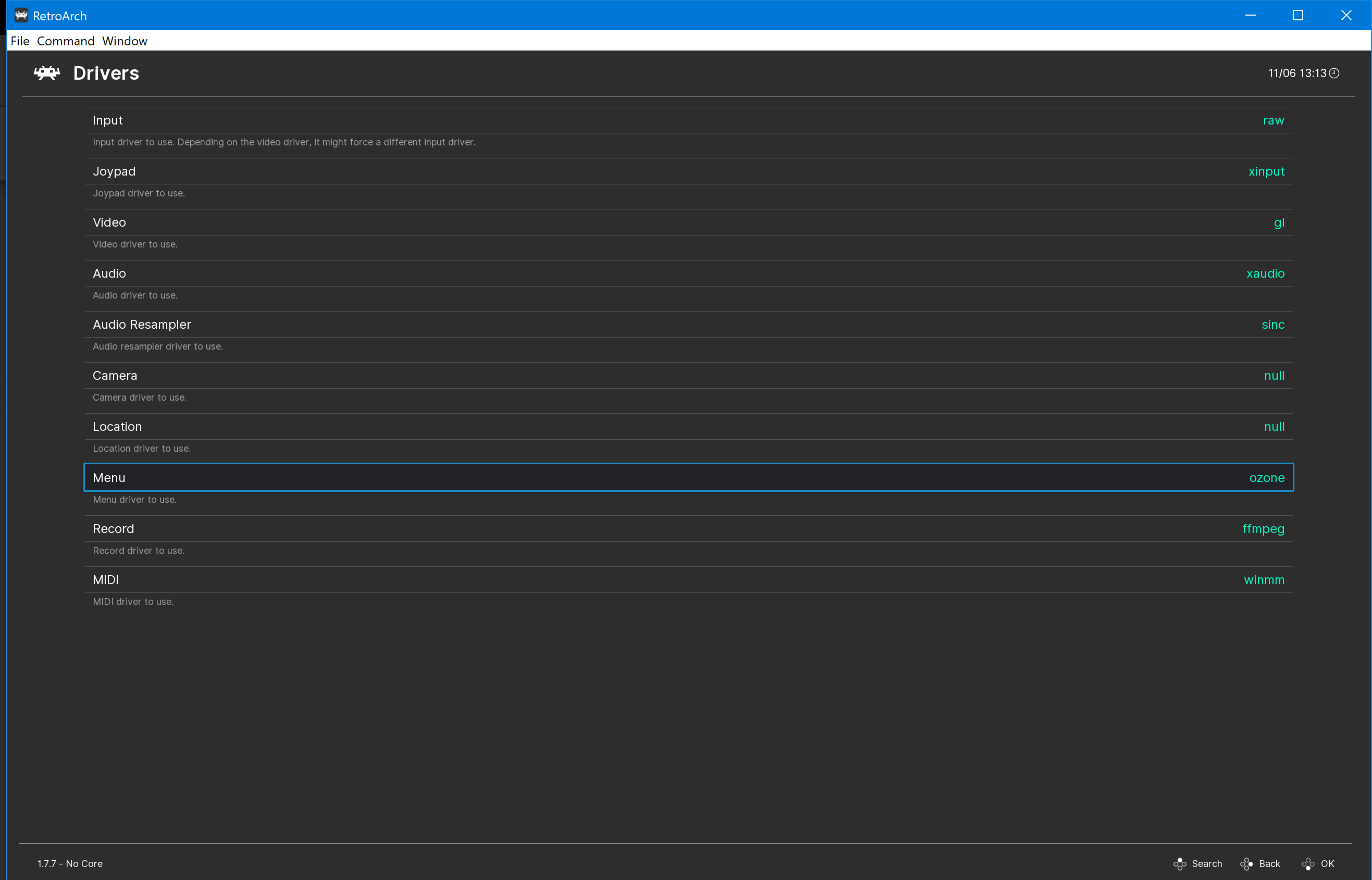The height and width of the screenshot is (880, 1372).
Task: Click the Search label in footer
Action: pyautogui.click(x=1207, y=864)
